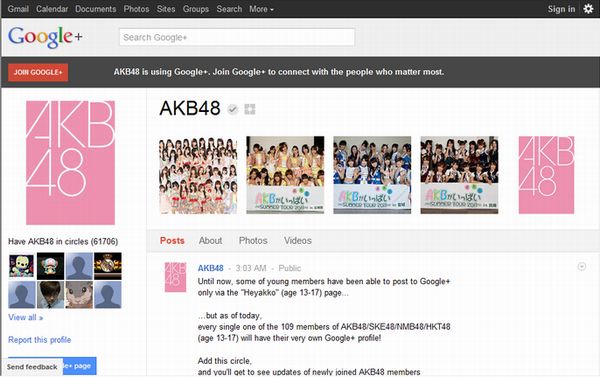Switch to the About tab
Viewport: 600px width, 377px height.
(210, 241)
